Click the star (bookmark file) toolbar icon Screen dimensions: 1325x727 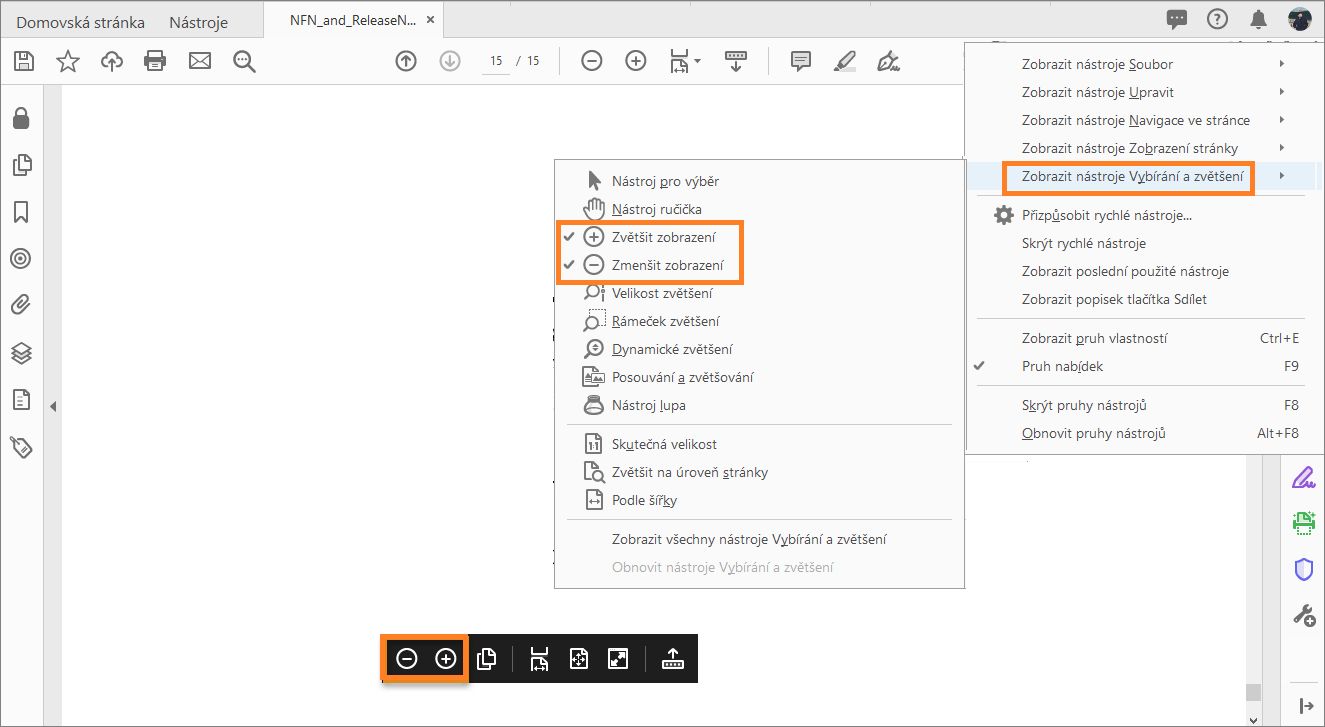pyautogui.click(x=67, y=61)
